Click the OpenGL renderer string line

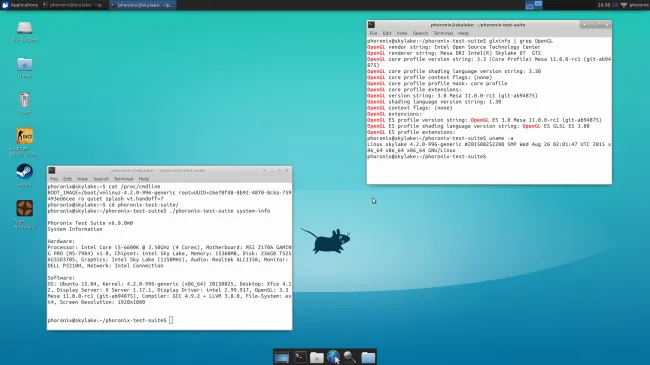pos(454,53)
